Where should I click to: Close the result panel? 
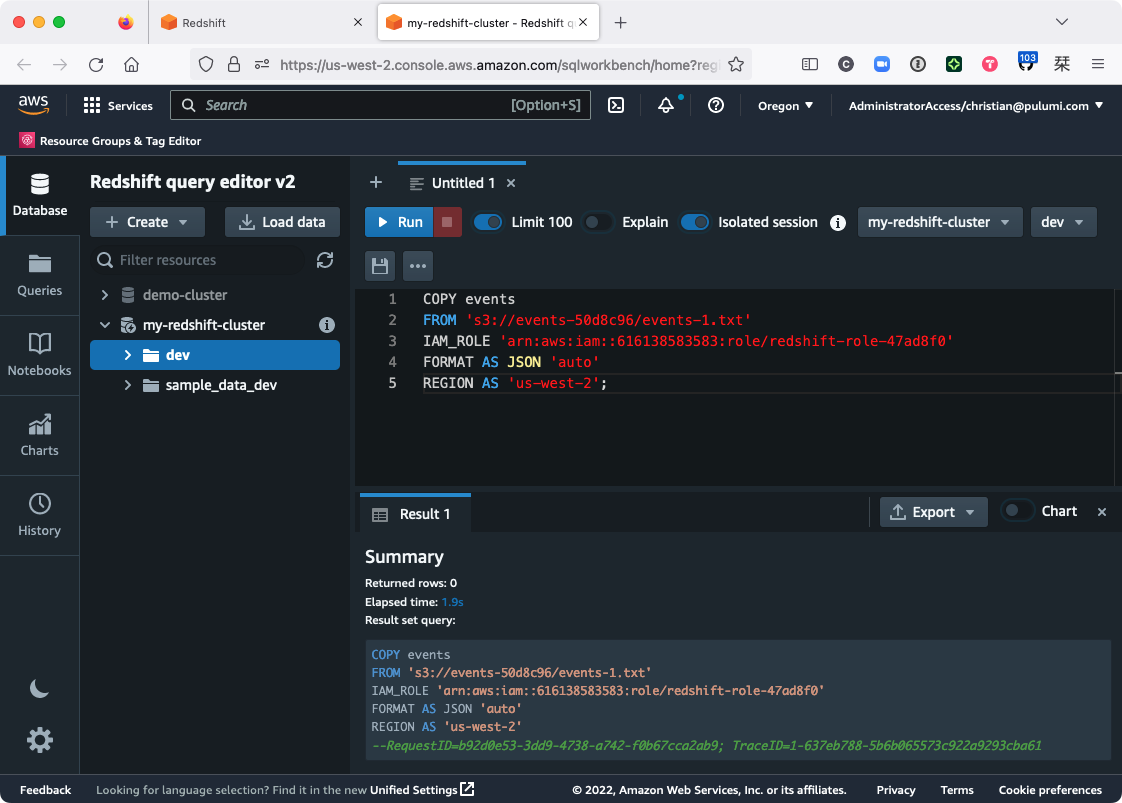coord(1102,512)
